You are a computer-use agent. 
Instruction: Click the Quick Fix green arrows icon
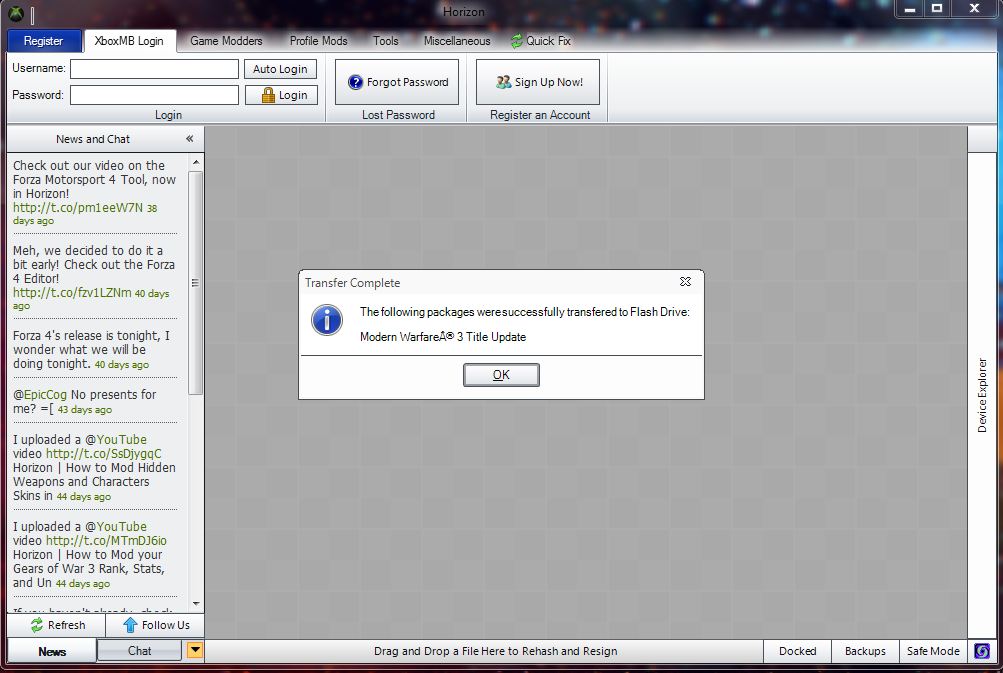517,41
